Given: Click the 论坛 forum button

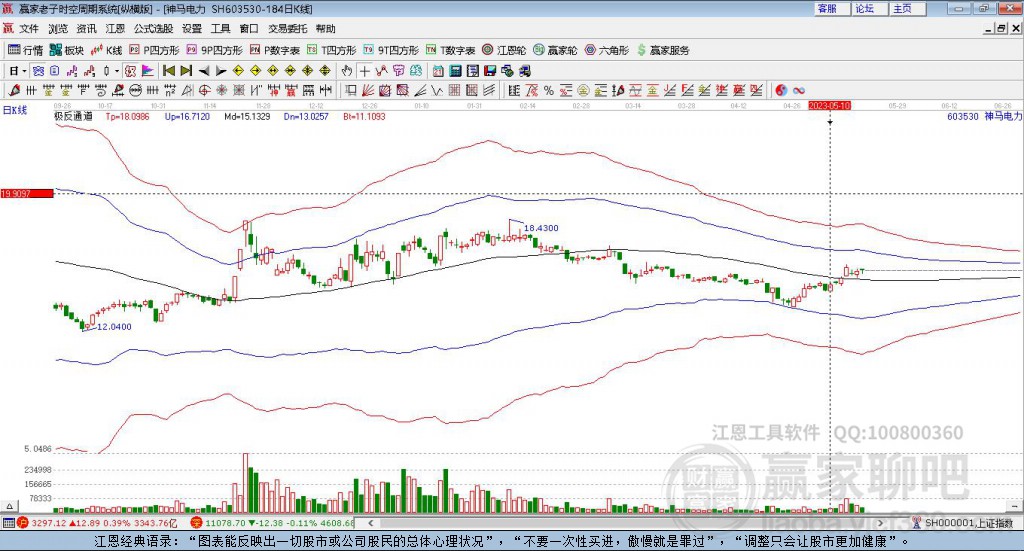Looking at the screenshot, I should click(x=870, y=8).
